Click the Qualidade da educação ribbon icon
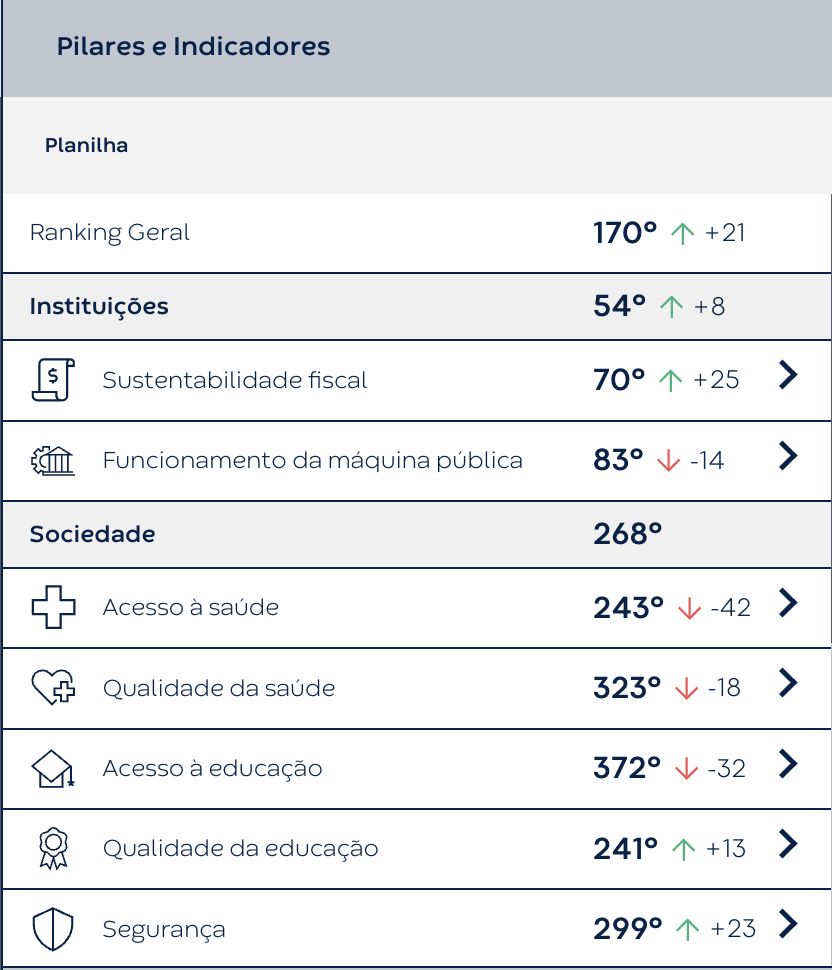This screenshot has width=832, height=970. click(x=53, y=848)
